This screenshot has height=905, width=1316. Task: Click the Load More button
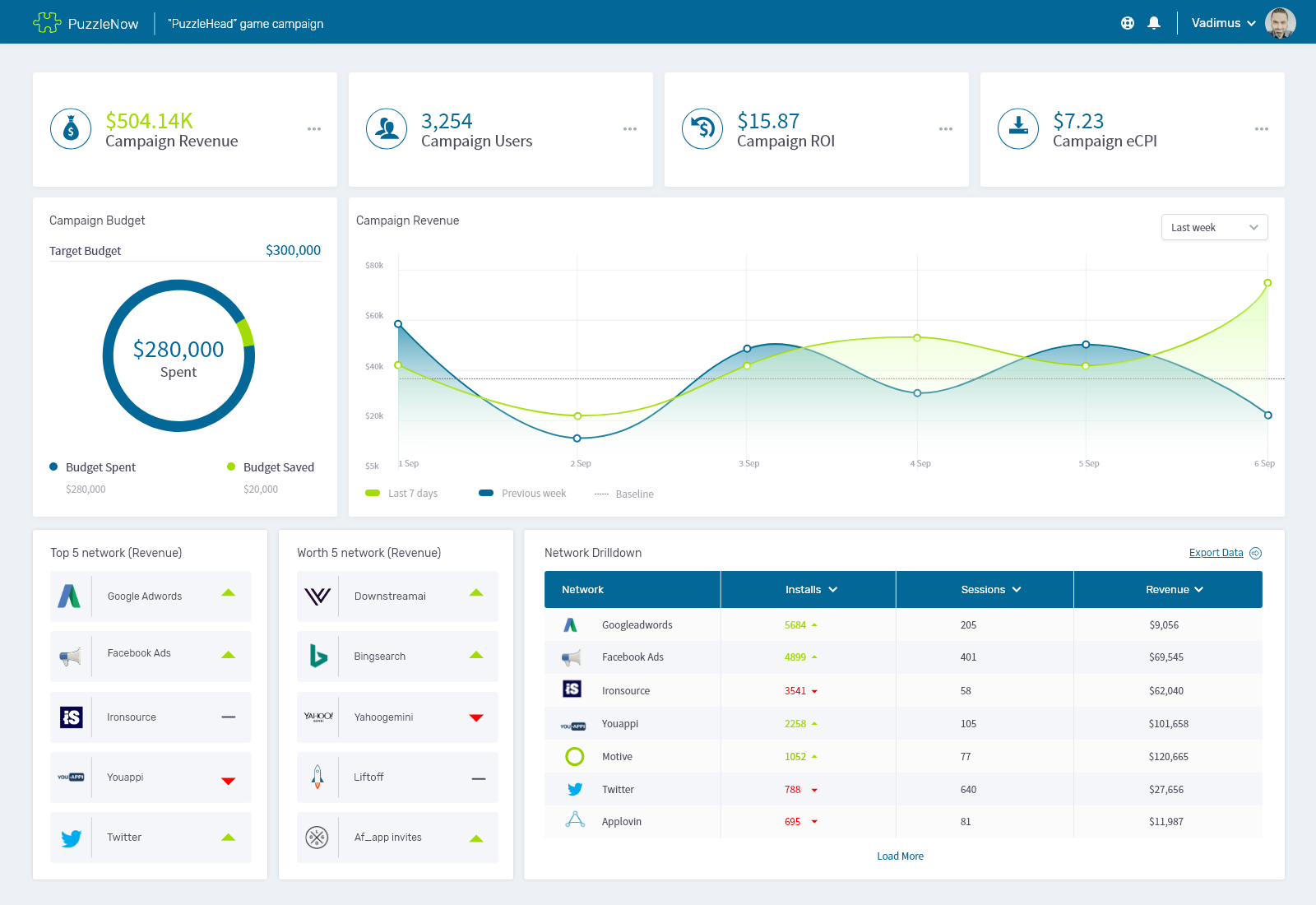click(x=900, y=856)
